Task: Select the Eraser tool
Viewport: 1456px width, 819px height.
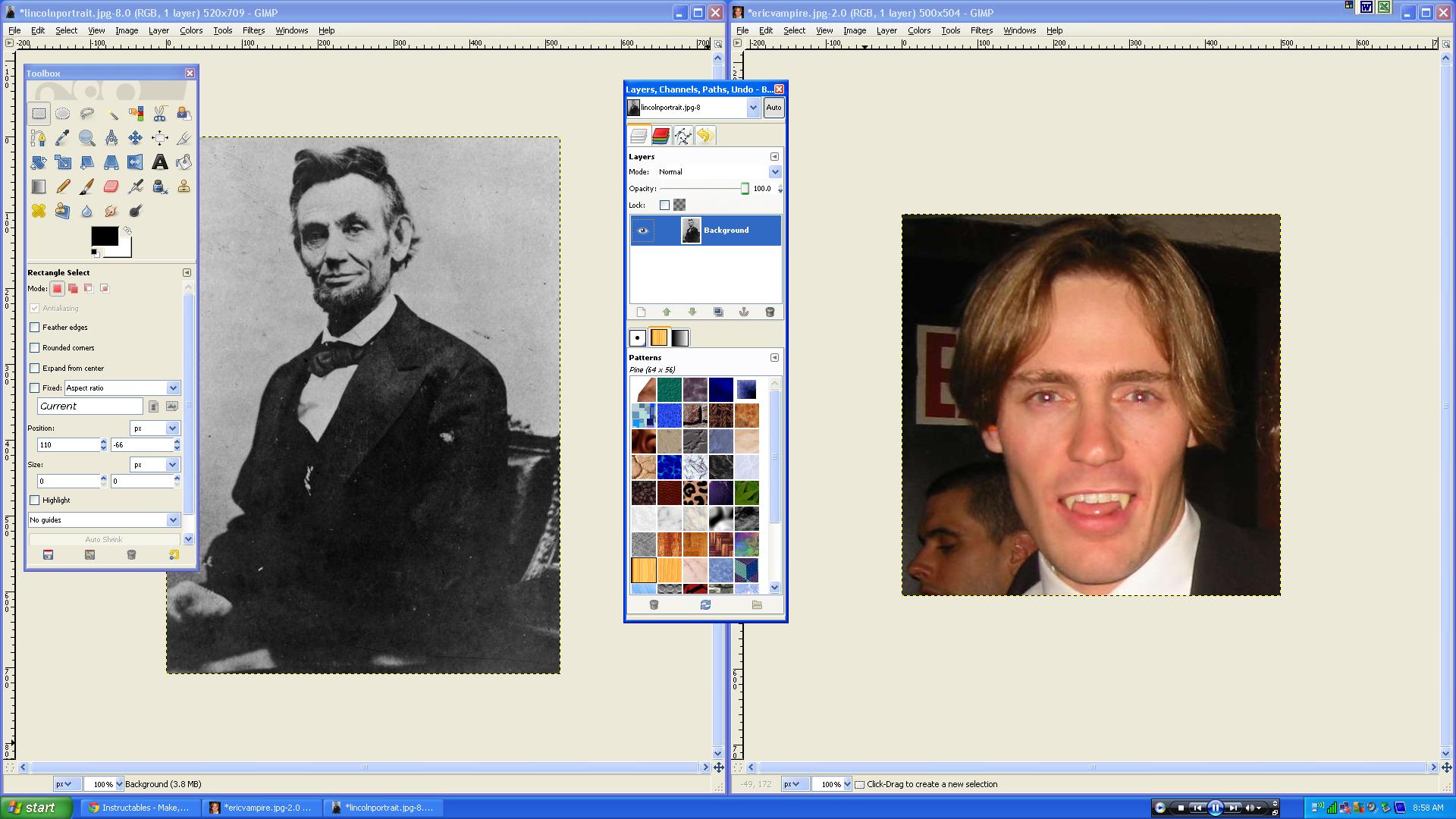Action: pos(111,187)
